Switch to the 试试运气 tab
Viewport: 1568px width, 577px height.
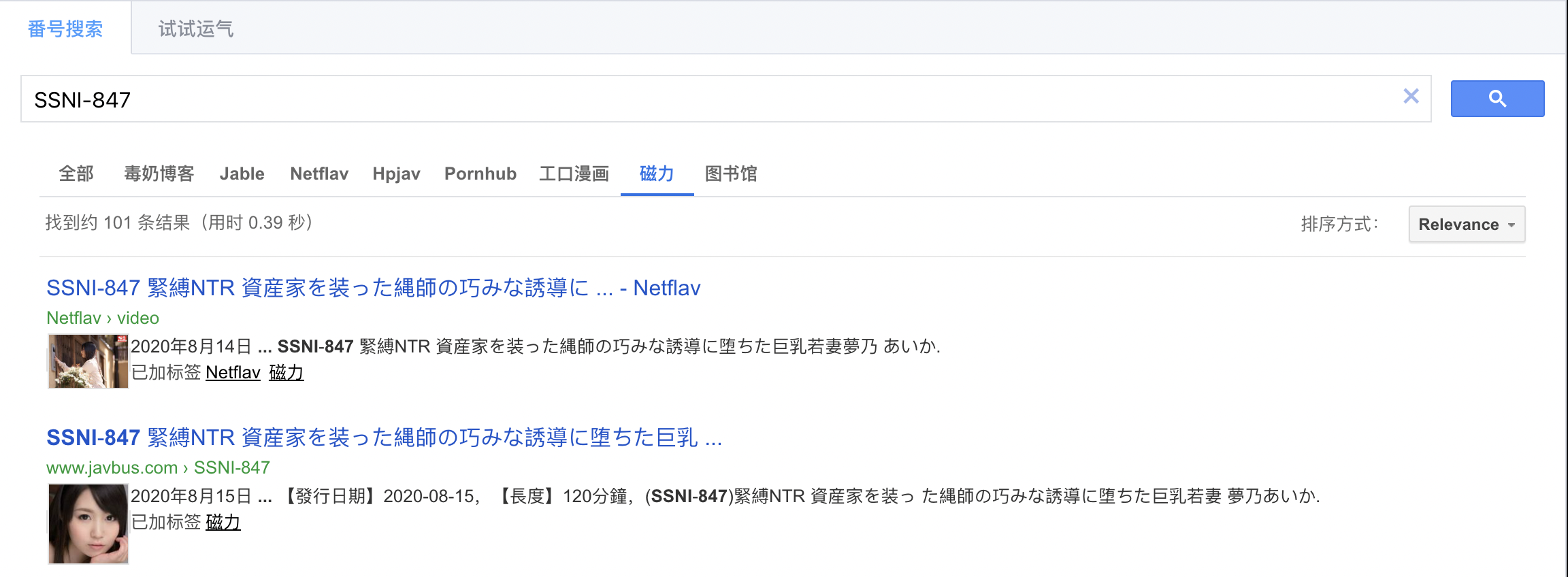pyautogui.click(x=196, y=29)
